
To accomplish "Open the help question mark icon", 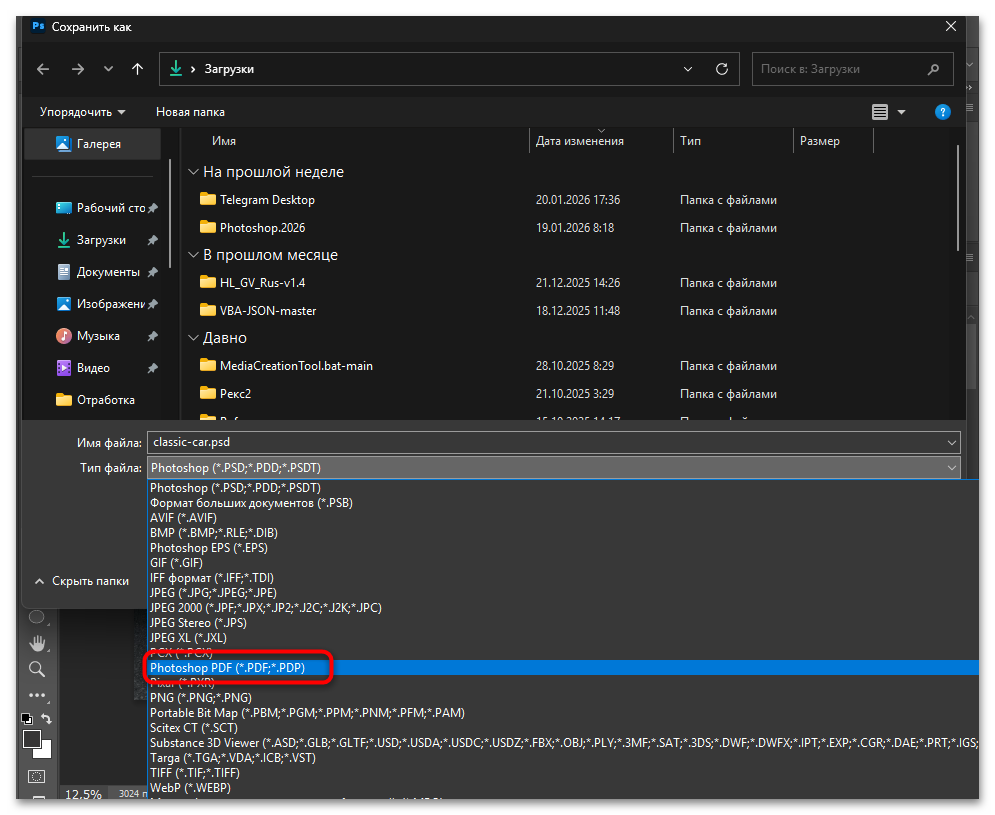I will 942,112.
